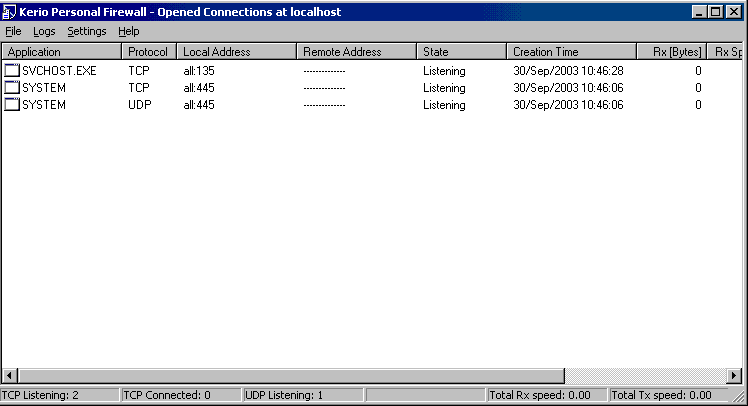748x406 pixels.
Task: Click the horizontal scrollbar thumb
Action: [x=291, y=375]
